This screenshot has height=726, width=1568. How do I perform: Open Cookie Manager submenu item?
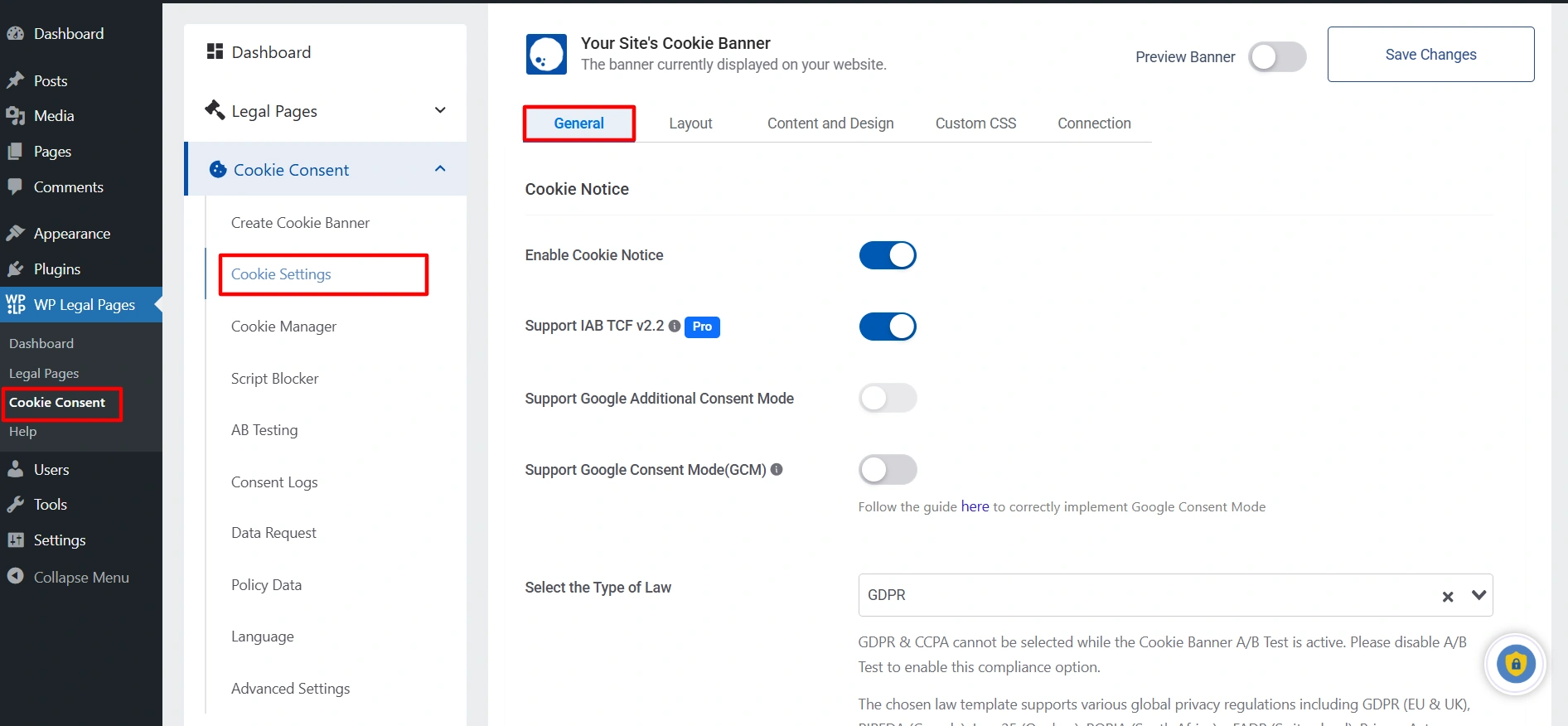(x=283, y=327)
